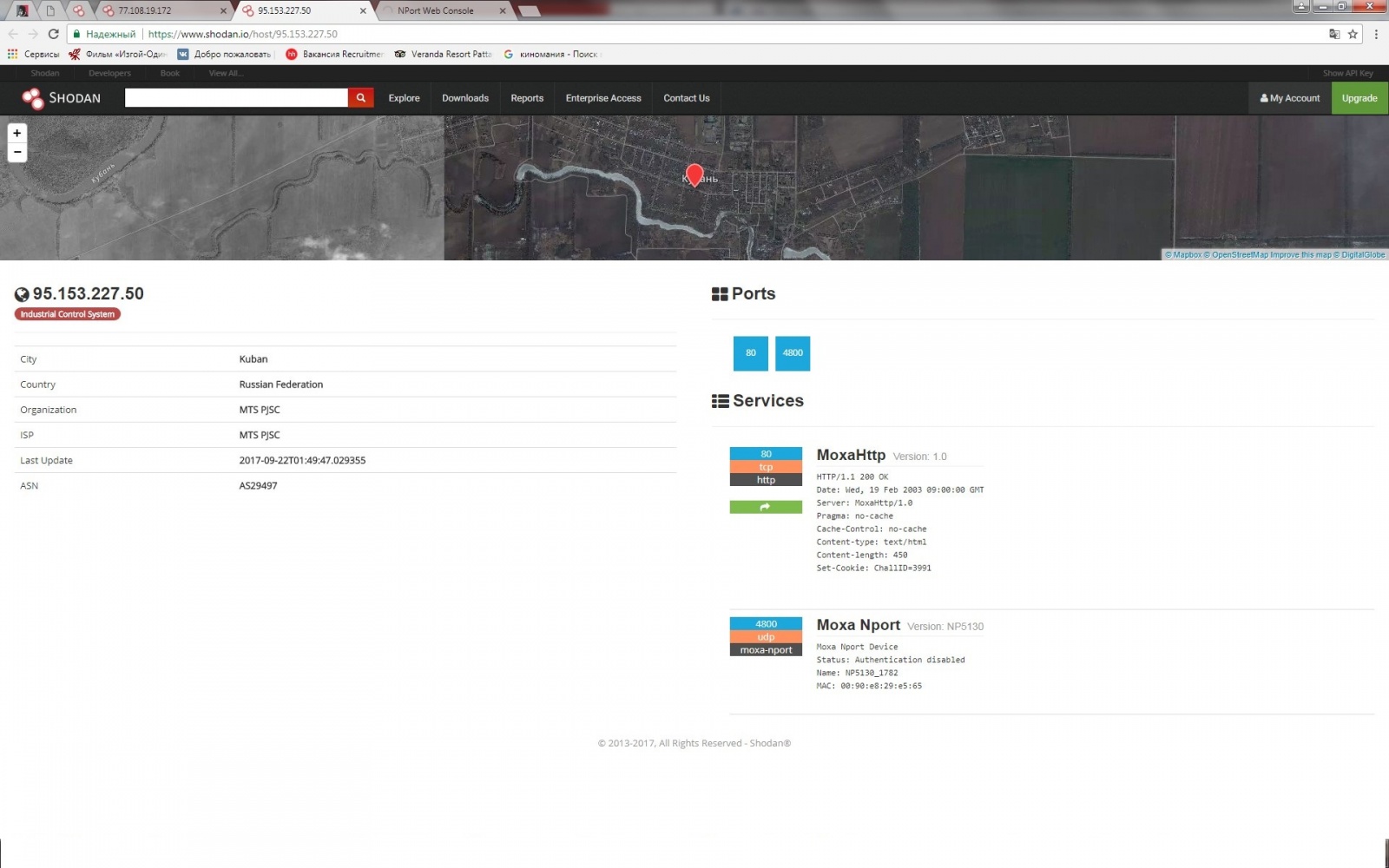
Task: Open the Downloads menu item
Action: [x=465, y=98]
